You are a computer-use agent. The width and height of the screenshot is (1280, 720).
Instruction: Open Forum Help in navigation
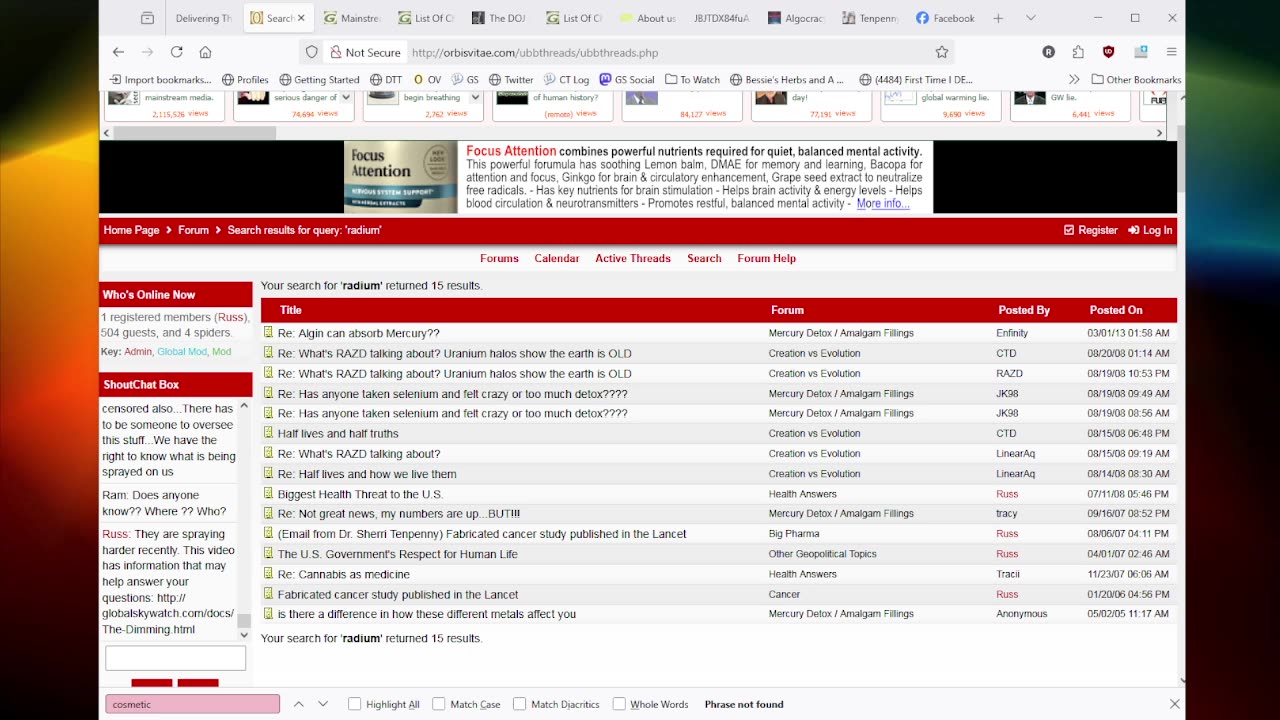click(x=767, y=258)
